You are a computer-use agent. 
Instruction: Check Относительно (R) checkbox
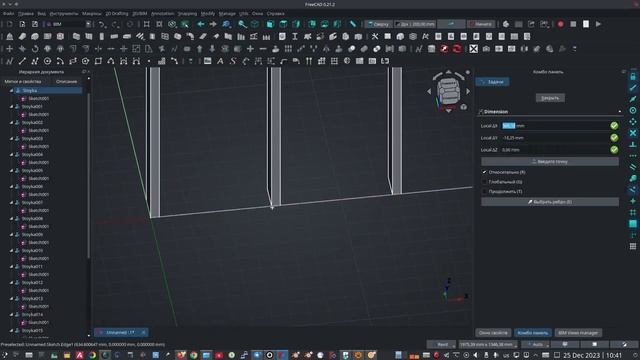click(x=484, y=172)
